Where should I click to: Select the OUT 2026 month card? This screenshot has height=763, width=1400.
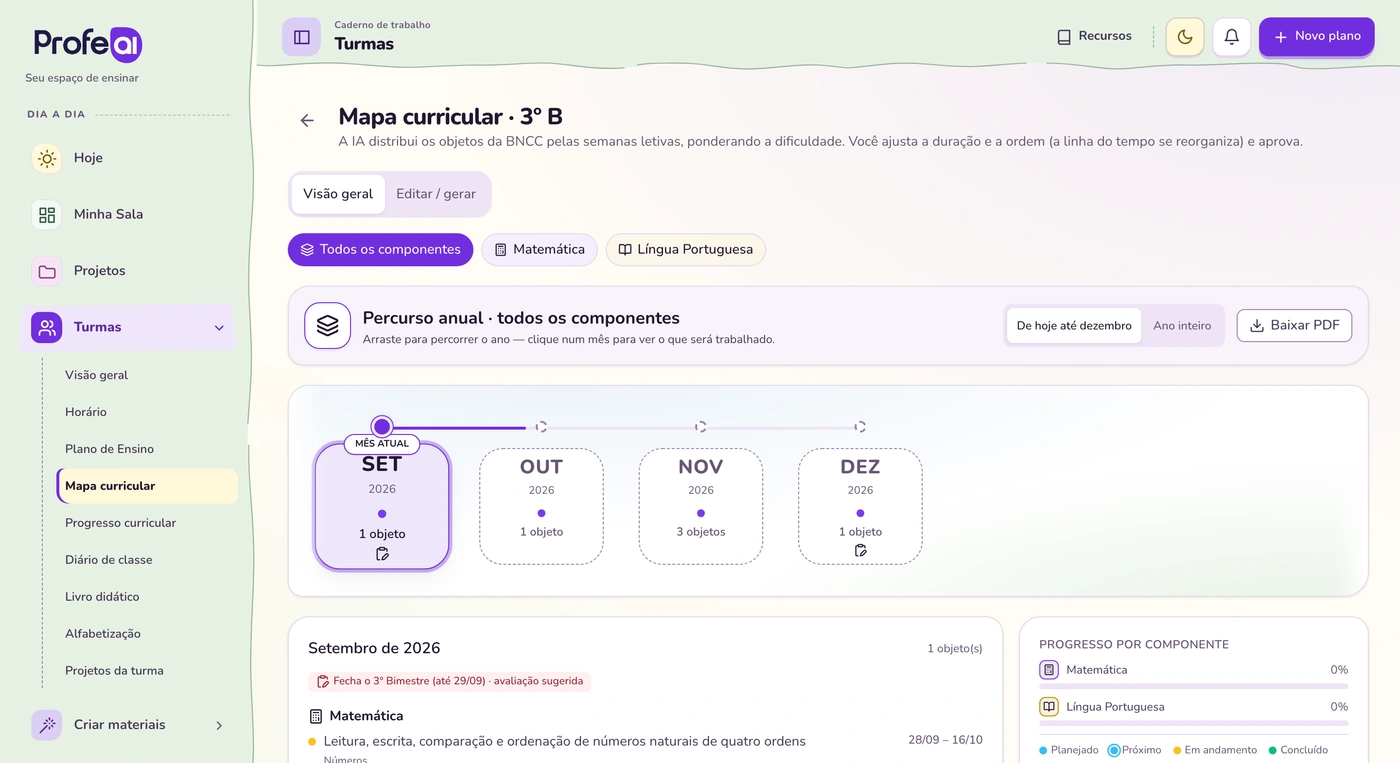[x=541, y=506]
